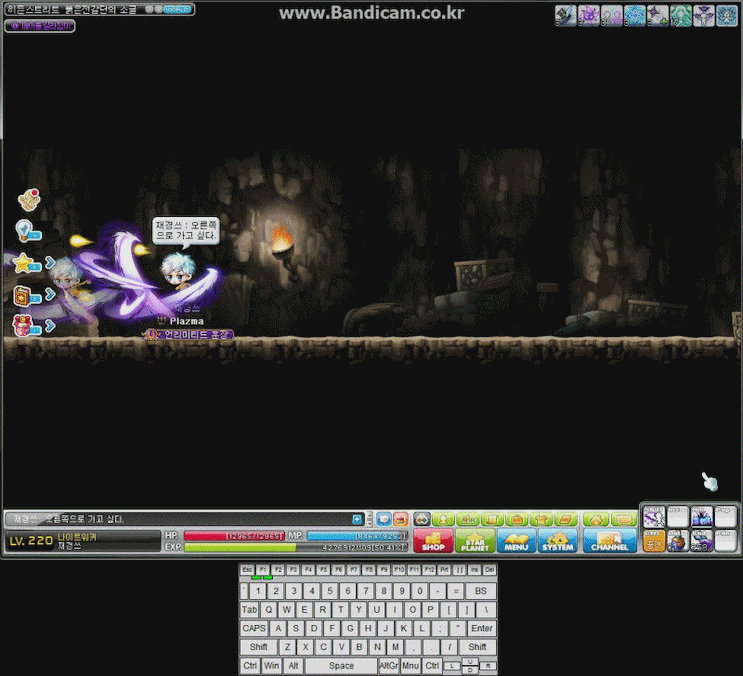Click the Space bar on keyboard overlay
Viewport: 743px width, 676px height.
click(x=341, y=666)
